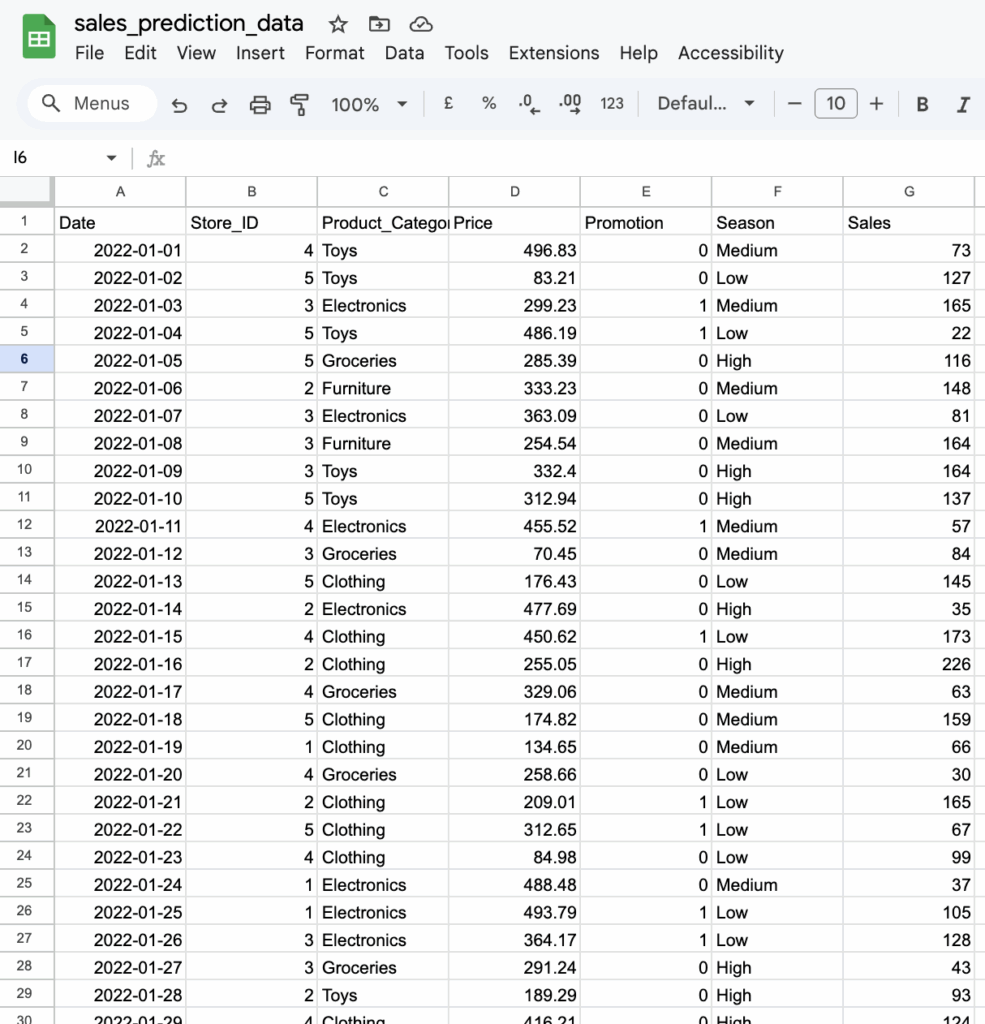Select column D header
The width and height of the screenshot is (985, 1024).
(x=514, y=191)
